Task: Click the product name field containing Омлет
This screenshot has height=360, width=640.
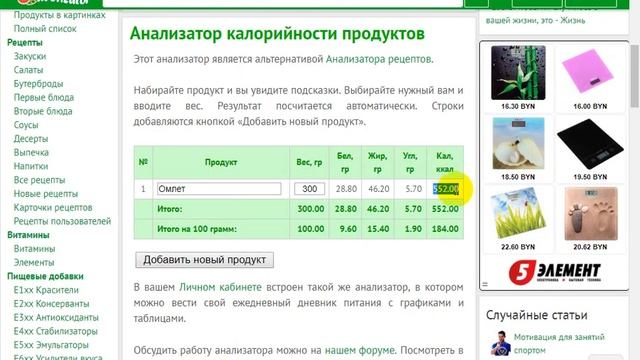Action: [x=219, y=189]
